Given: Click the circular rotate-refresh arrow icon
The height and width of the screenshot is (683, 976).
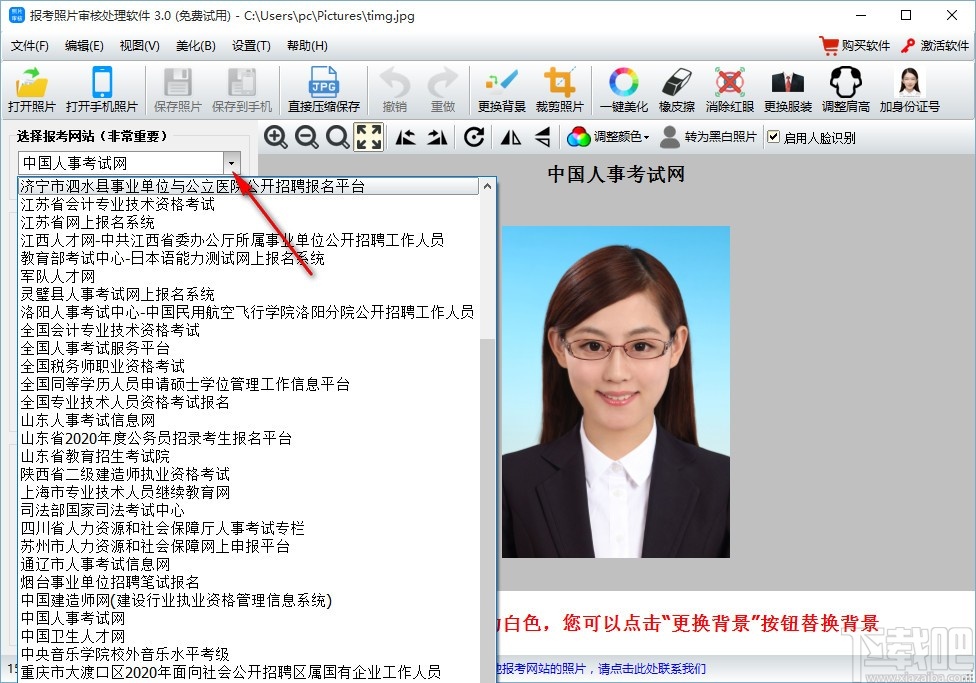Looking at the screenshot, I should [474, 137].
